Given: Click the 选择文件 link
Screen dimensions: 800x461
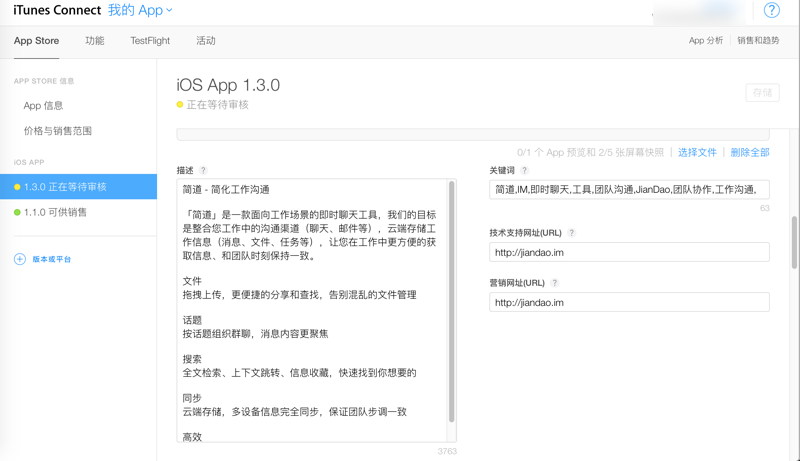Looking at the screenshot, I should pos(697,153).
